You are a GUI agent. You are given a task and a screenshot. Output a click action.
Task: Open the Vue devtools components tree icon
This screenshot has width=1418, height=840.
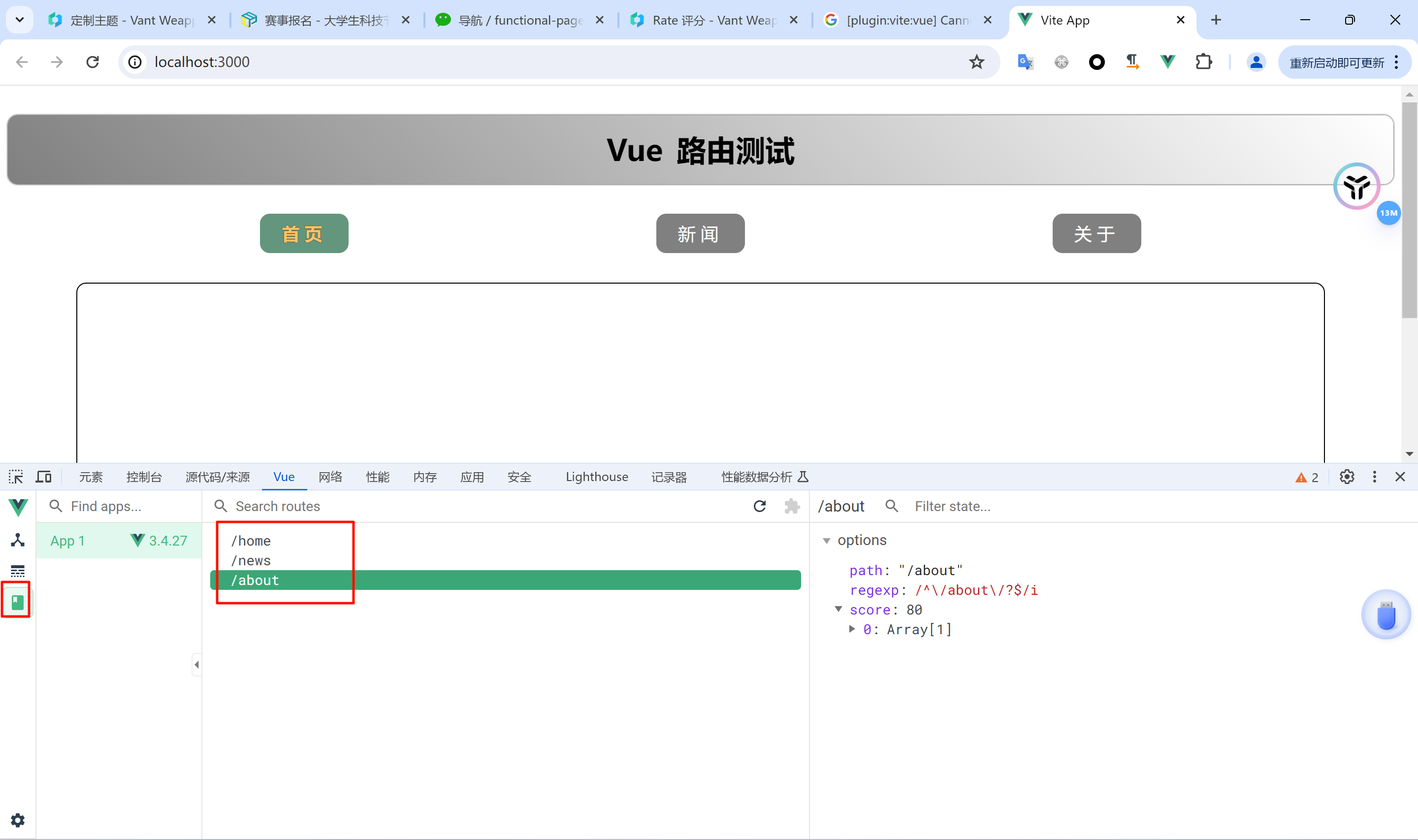[x=18, y=540]
